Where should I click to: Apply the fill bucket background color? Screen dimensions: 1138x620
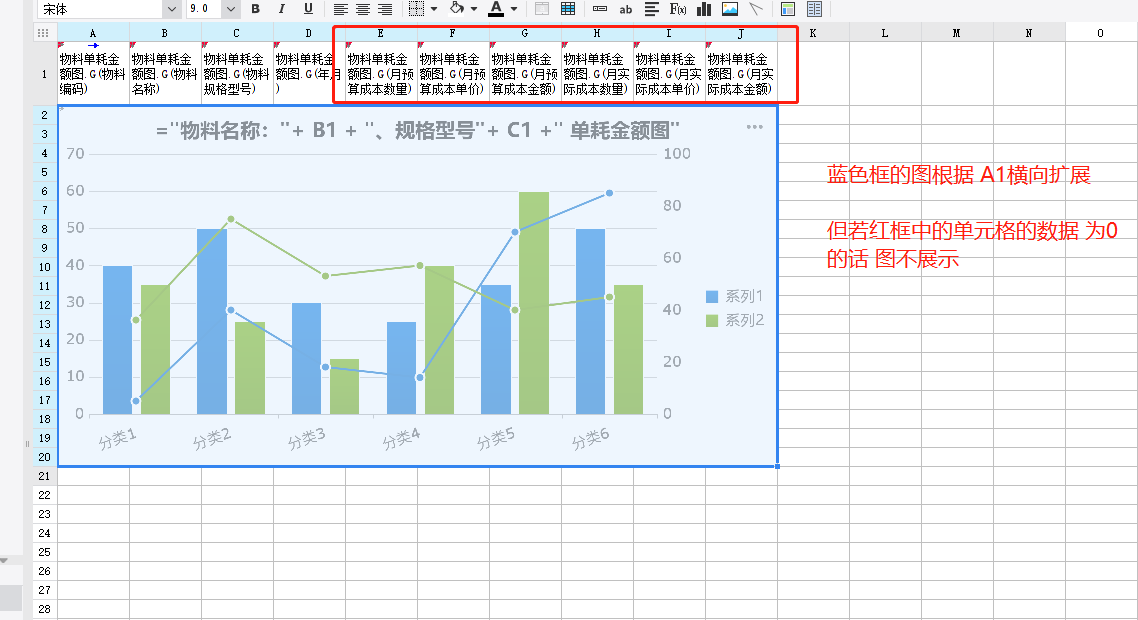click(457, 9)
